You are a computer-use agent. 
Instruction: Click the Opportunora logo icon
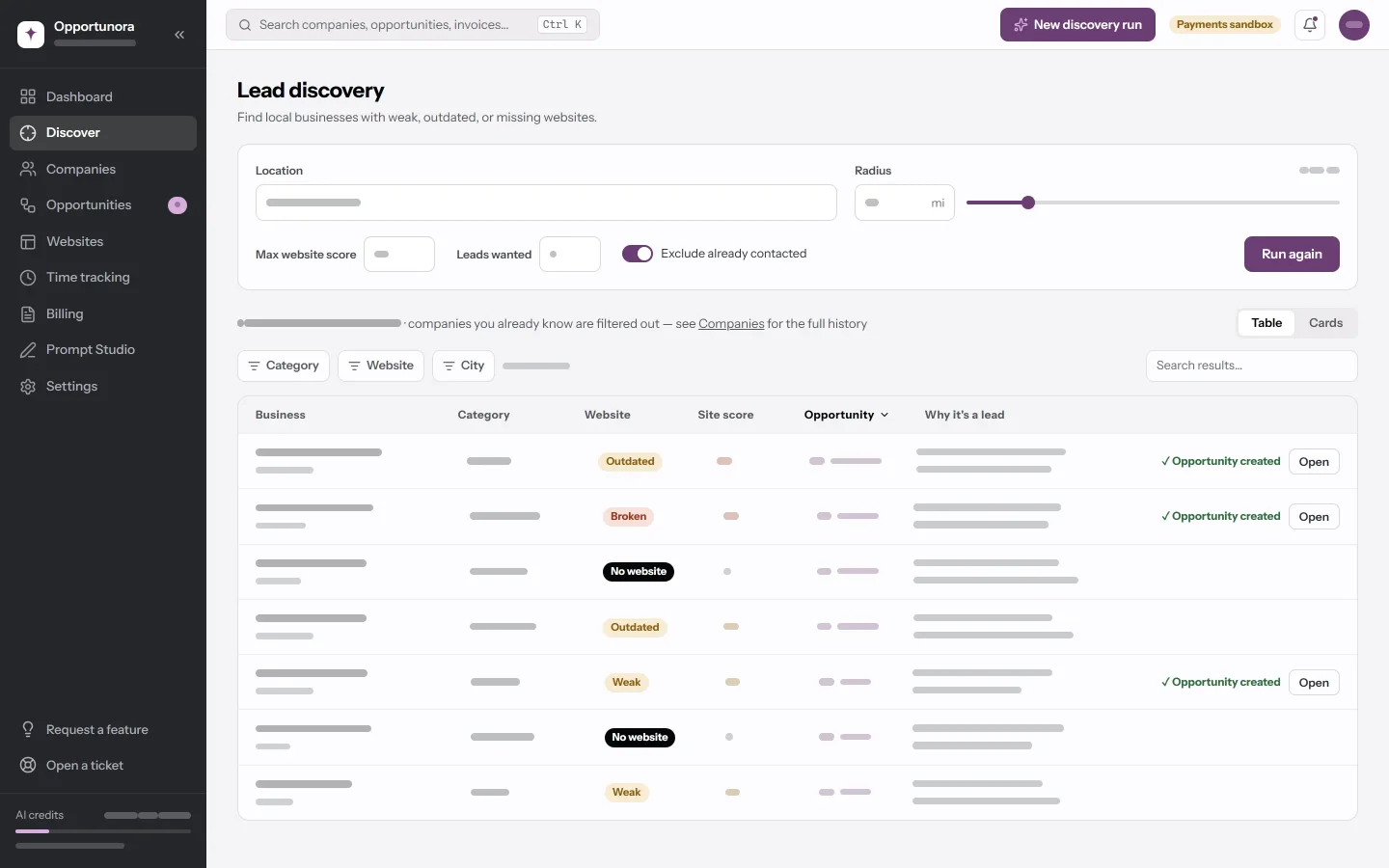31,35
